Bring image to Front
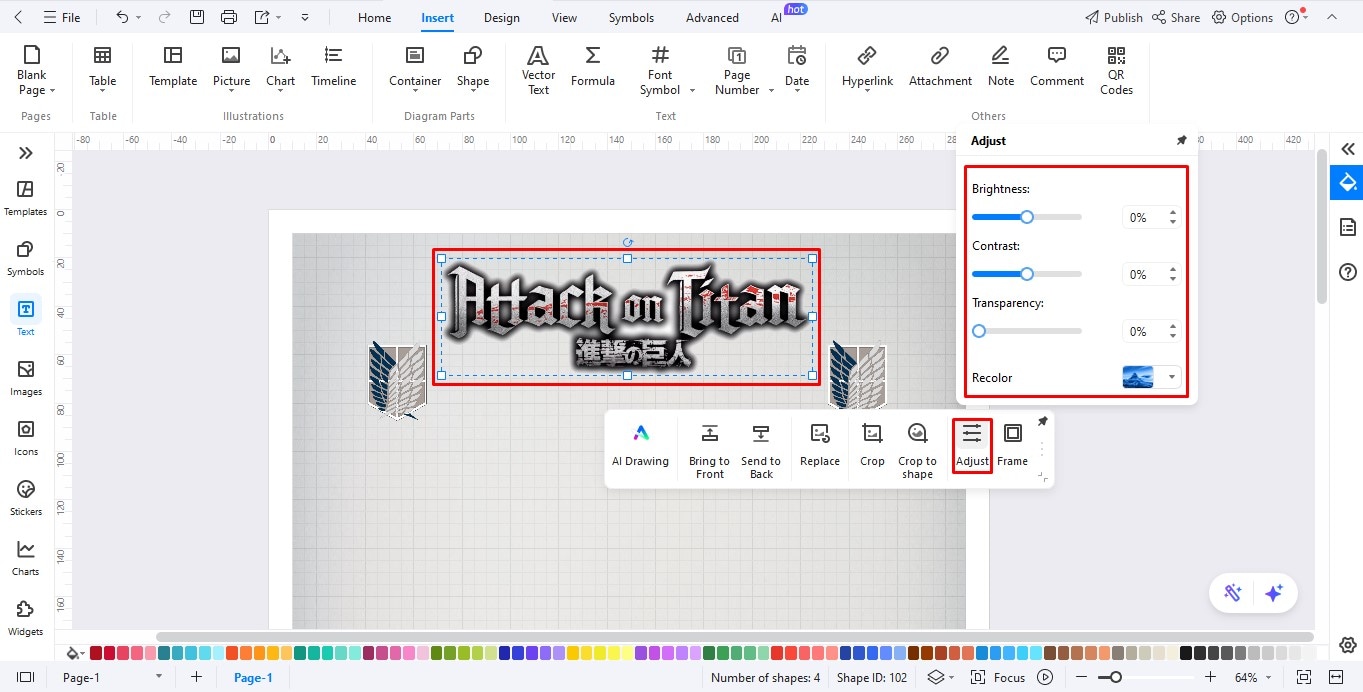The height and width of the screenshot is (692, 1363). click(x=709, y=451)
